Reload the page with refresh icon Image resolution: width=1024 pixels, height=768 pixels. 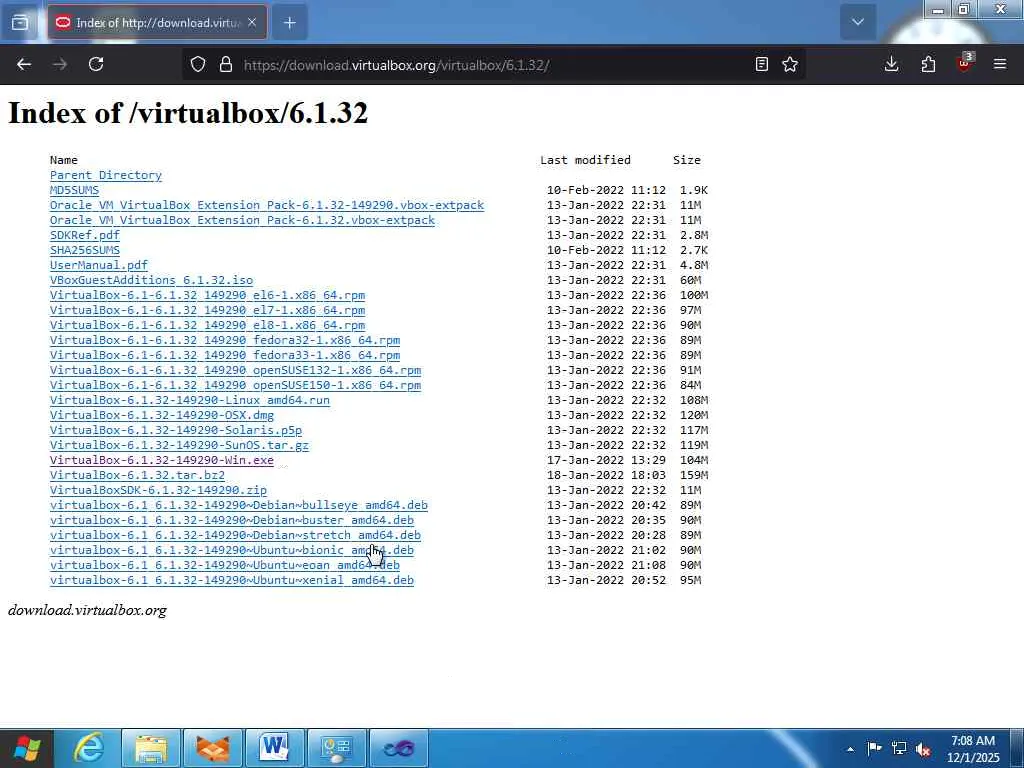coord(96,64)
